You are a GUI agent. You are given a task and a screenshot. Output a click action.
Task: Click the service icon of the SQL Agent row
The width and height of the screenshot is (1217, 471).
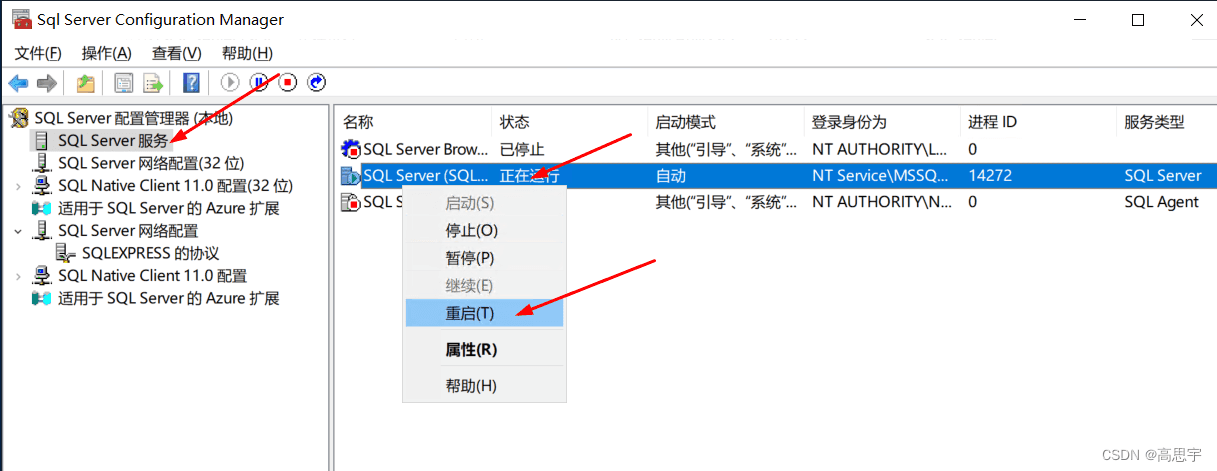350,202
